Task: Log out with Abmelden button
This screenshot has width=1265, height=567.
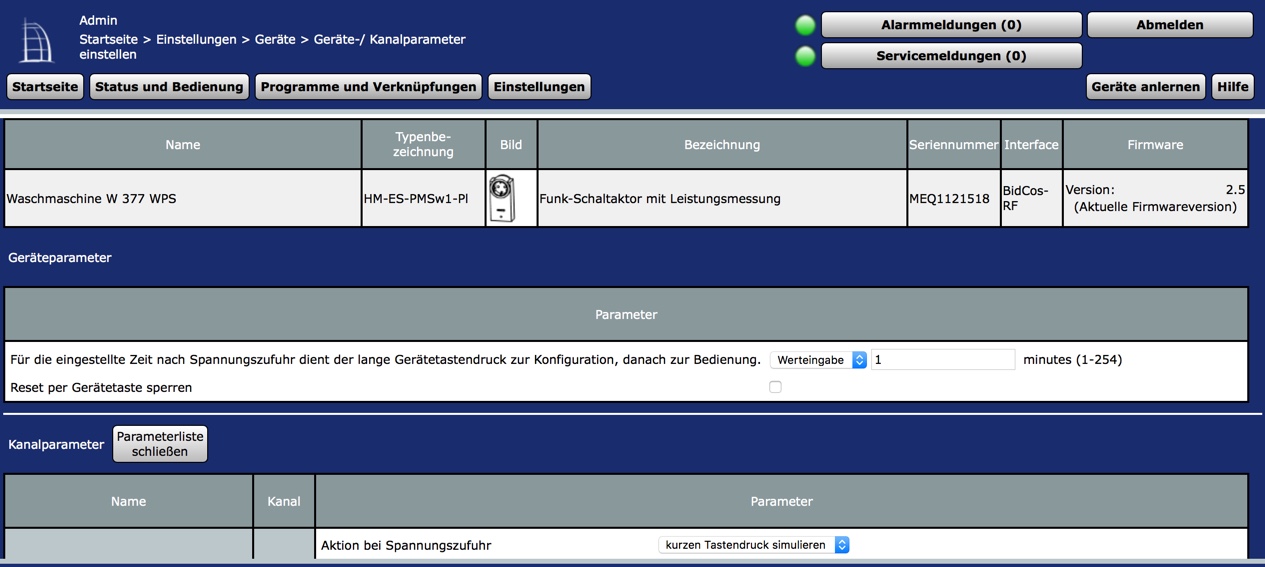Action: tap(1170, 25)
